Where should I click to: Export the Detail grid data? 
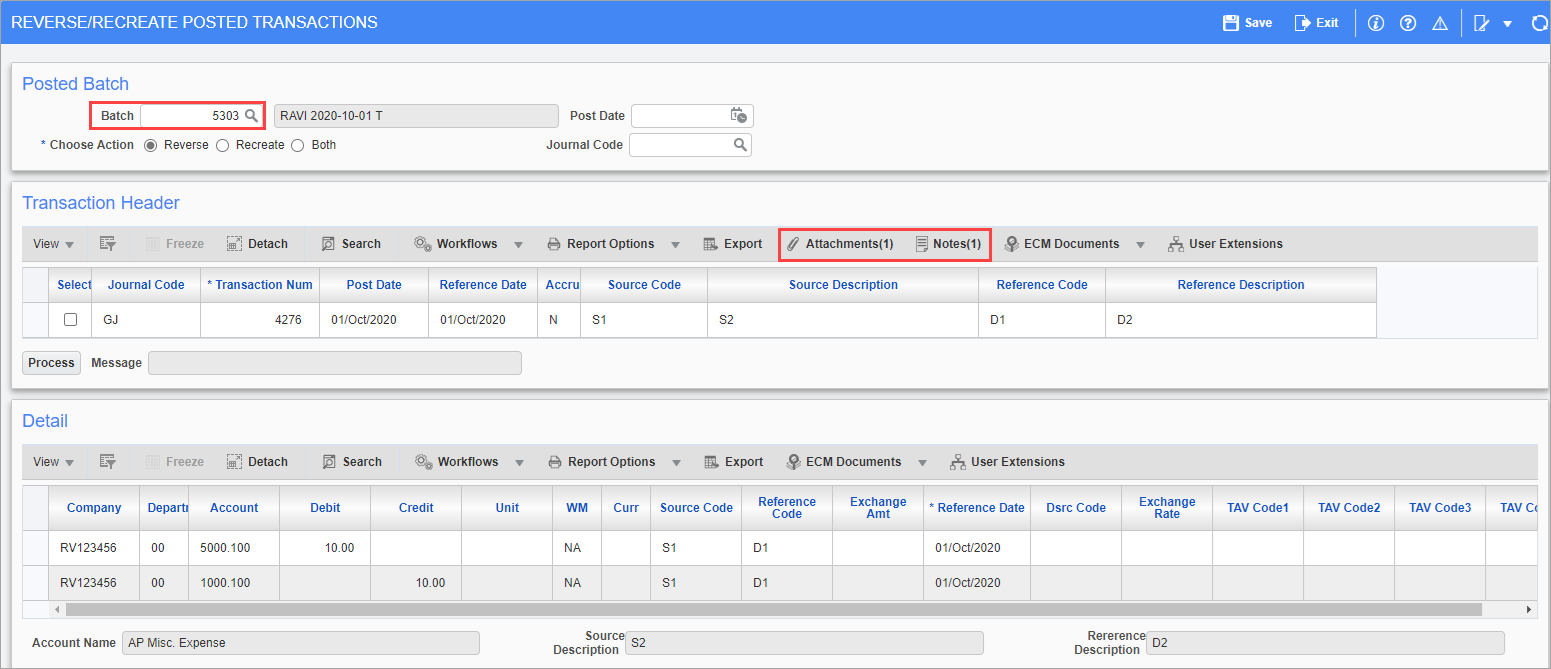click(734, 461)
